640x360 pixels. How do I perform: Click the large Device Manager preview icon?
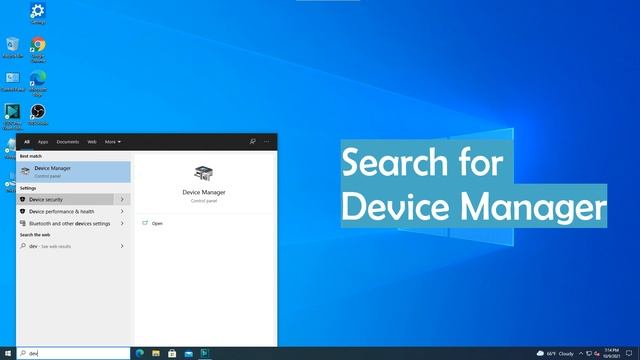(204, 173)
